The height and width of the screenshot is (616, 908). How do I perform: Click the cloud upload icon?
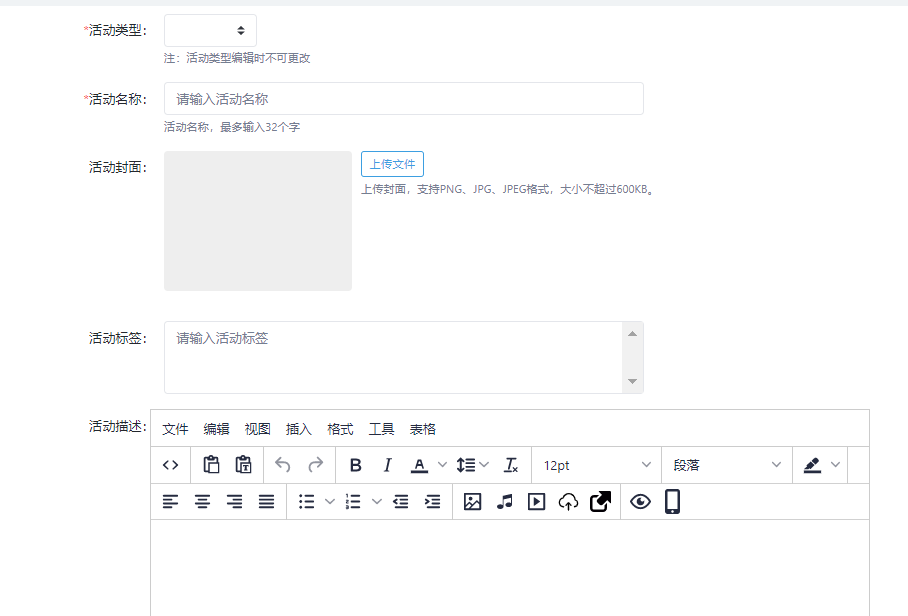click(x=569, y=501)
